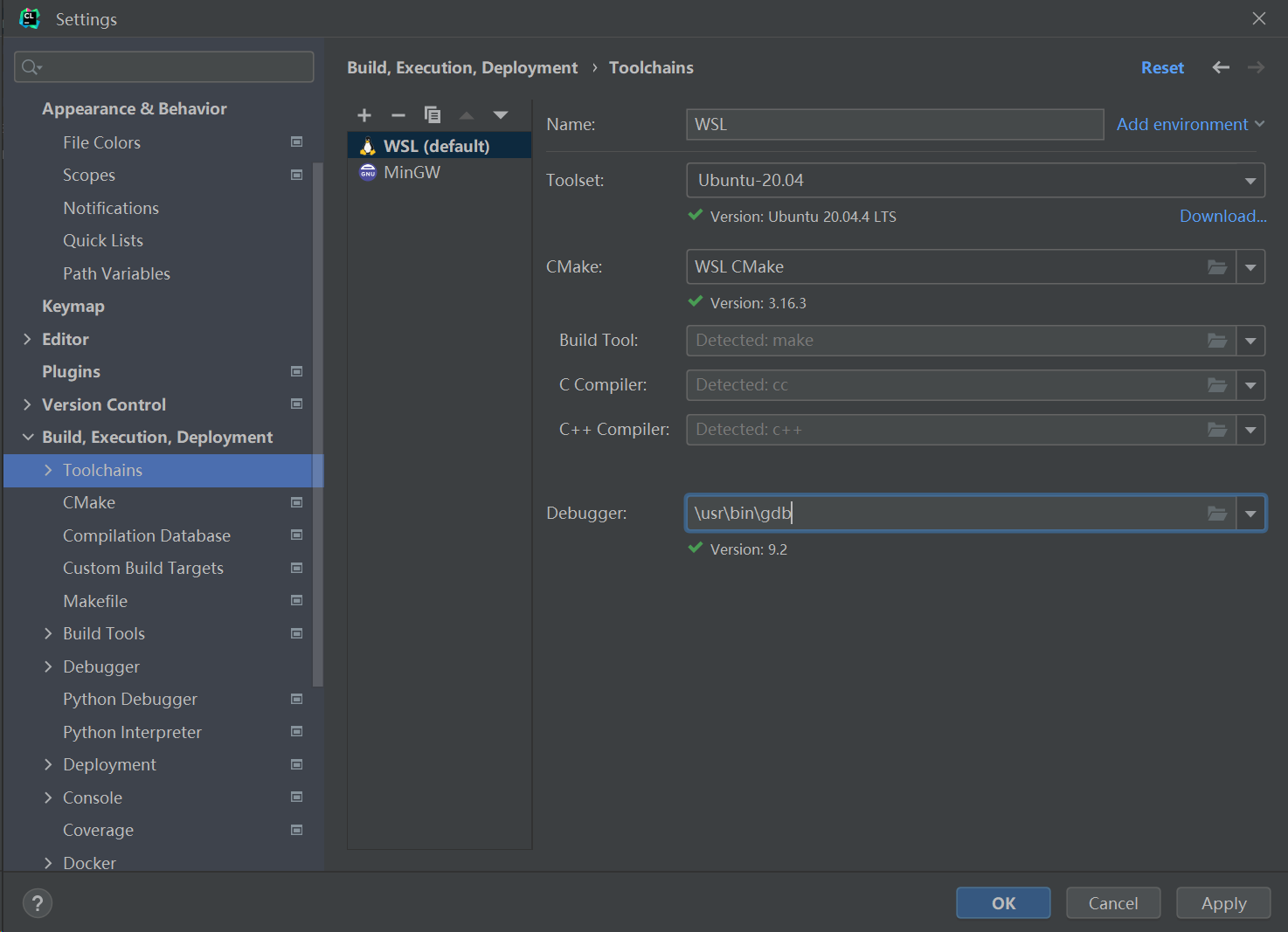Viewport: 1288px width, 932px height.
Task: Expand the Deployment node
Action: (x=48, y=764)
